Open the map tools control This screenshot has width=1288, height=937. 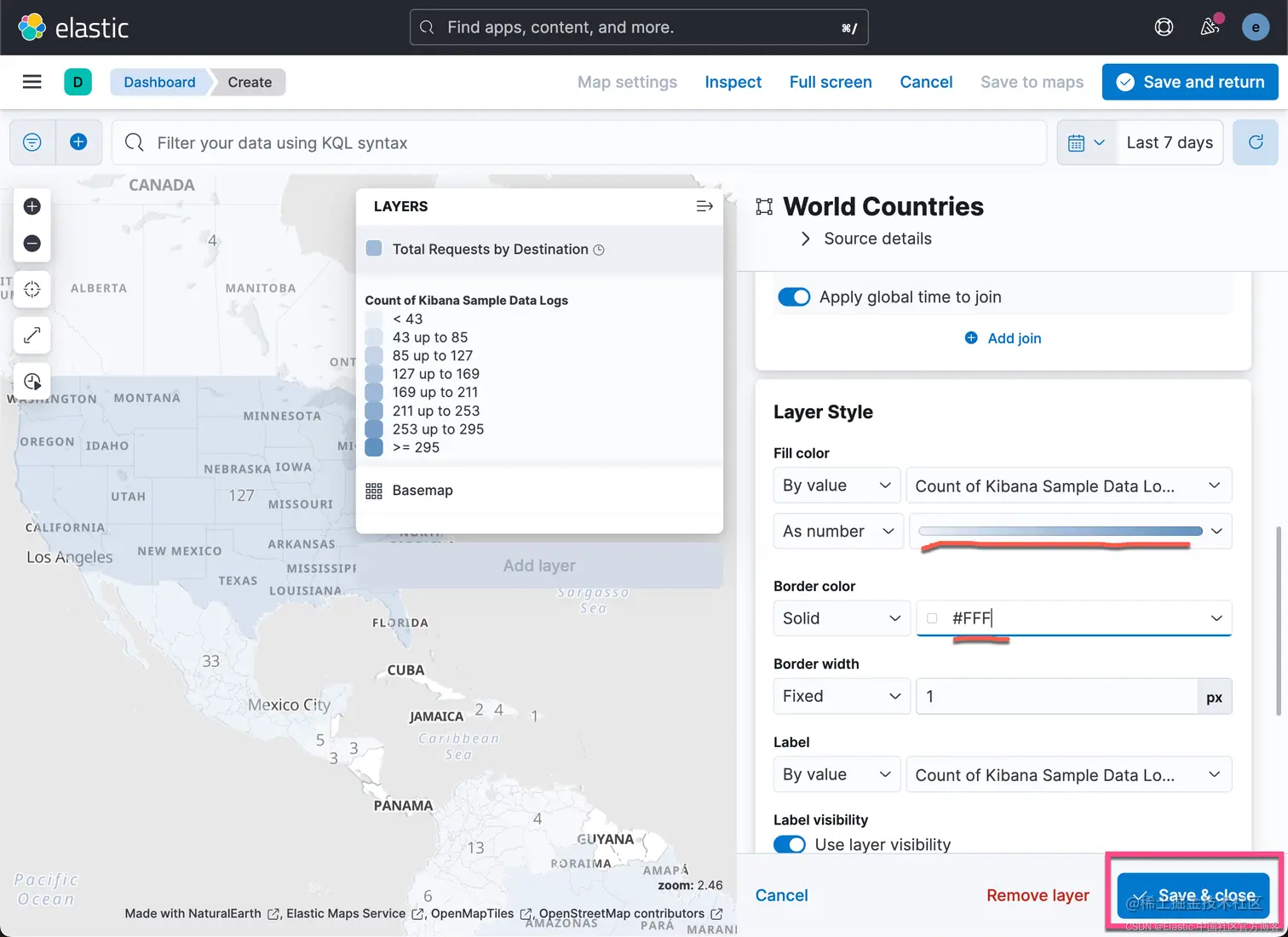[32, 336]
